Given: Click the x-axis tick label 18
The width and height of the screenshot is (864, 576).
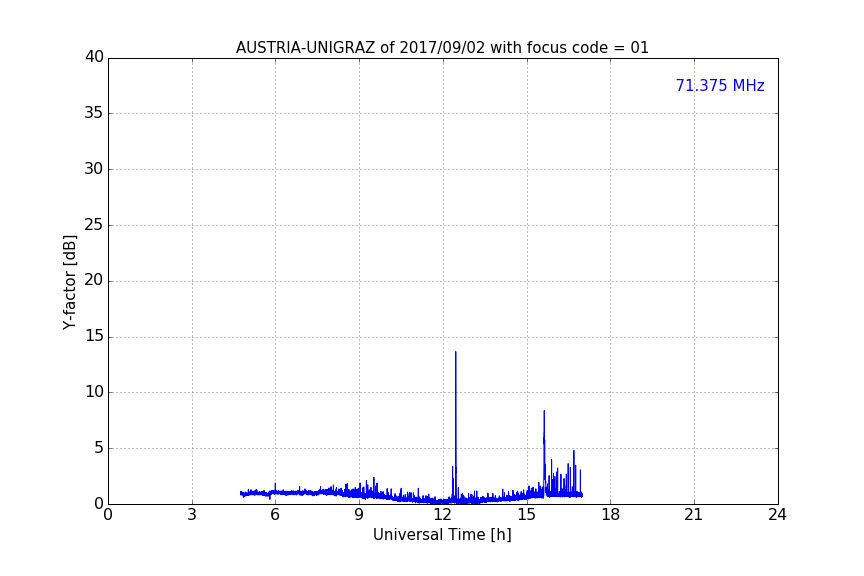Looking at the screenshot, I should (x=611, y=515).
